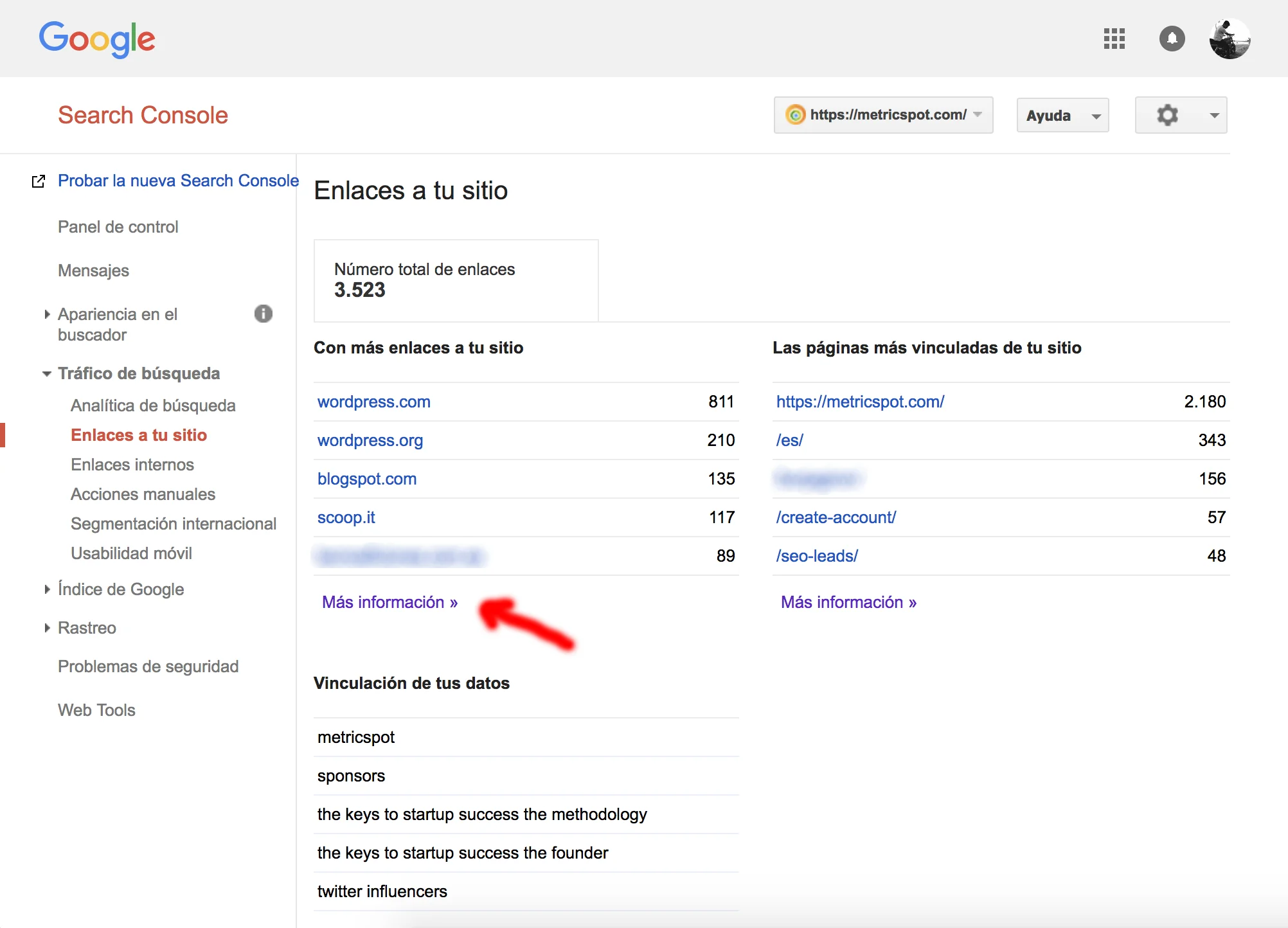Viewport: 1288px width, 928px height.
Task: Open Web Tools in sidebar
Action: tap(96, 710)
